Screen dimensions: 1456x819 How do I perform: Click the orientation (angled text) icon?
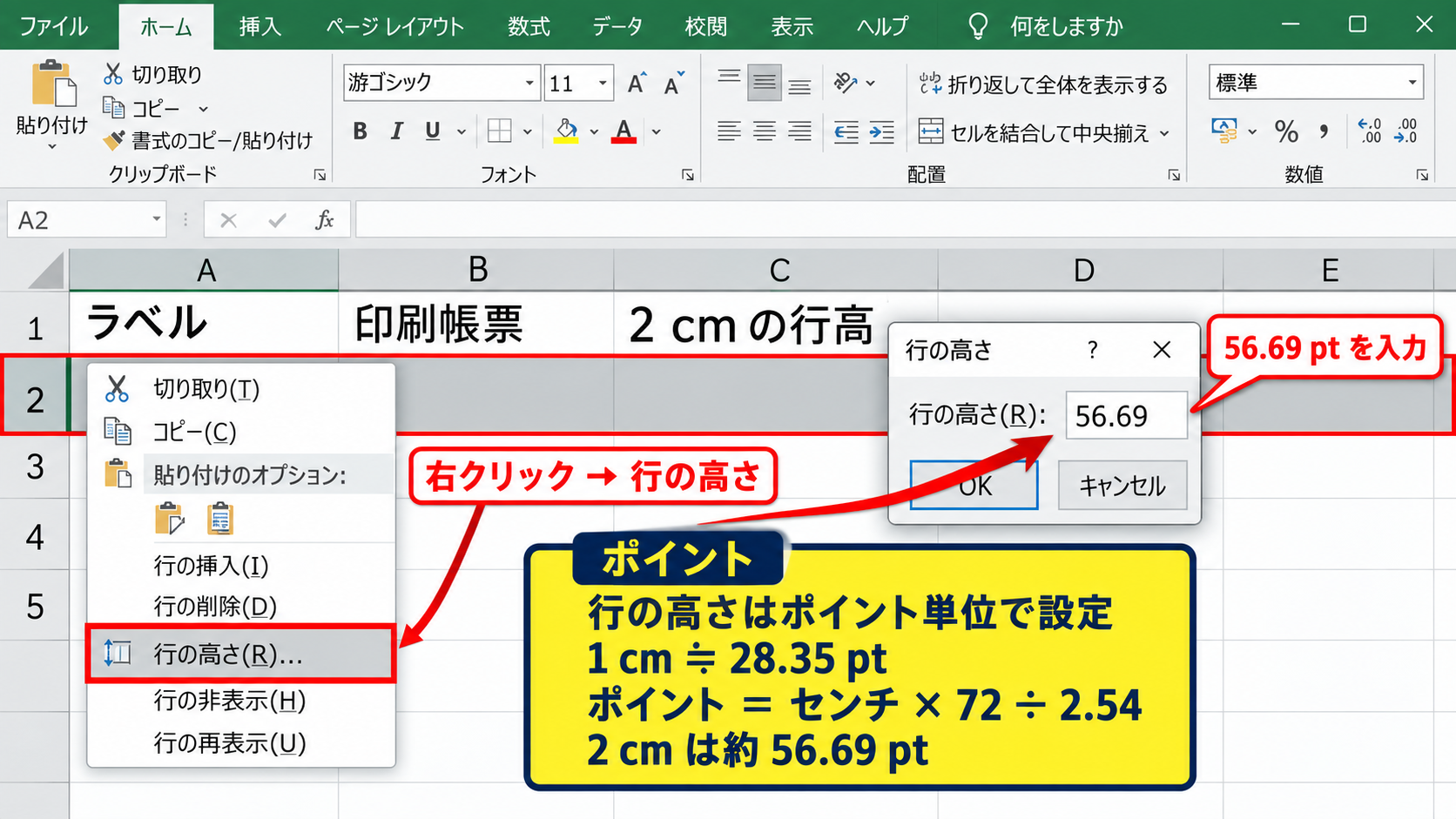[845, 83]
